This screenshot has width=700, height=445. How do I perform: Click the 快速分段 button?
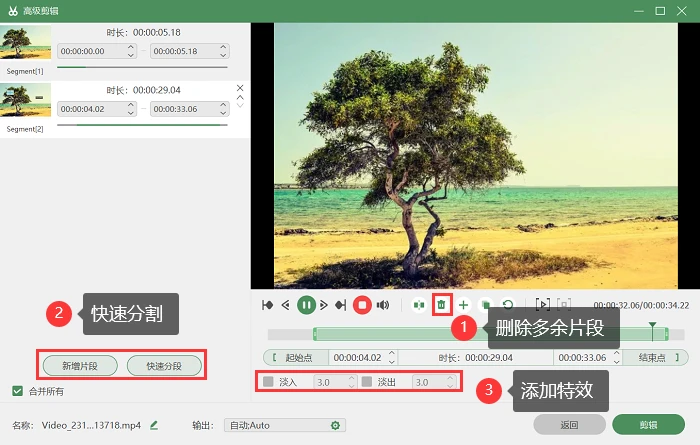tap(164, 366)
